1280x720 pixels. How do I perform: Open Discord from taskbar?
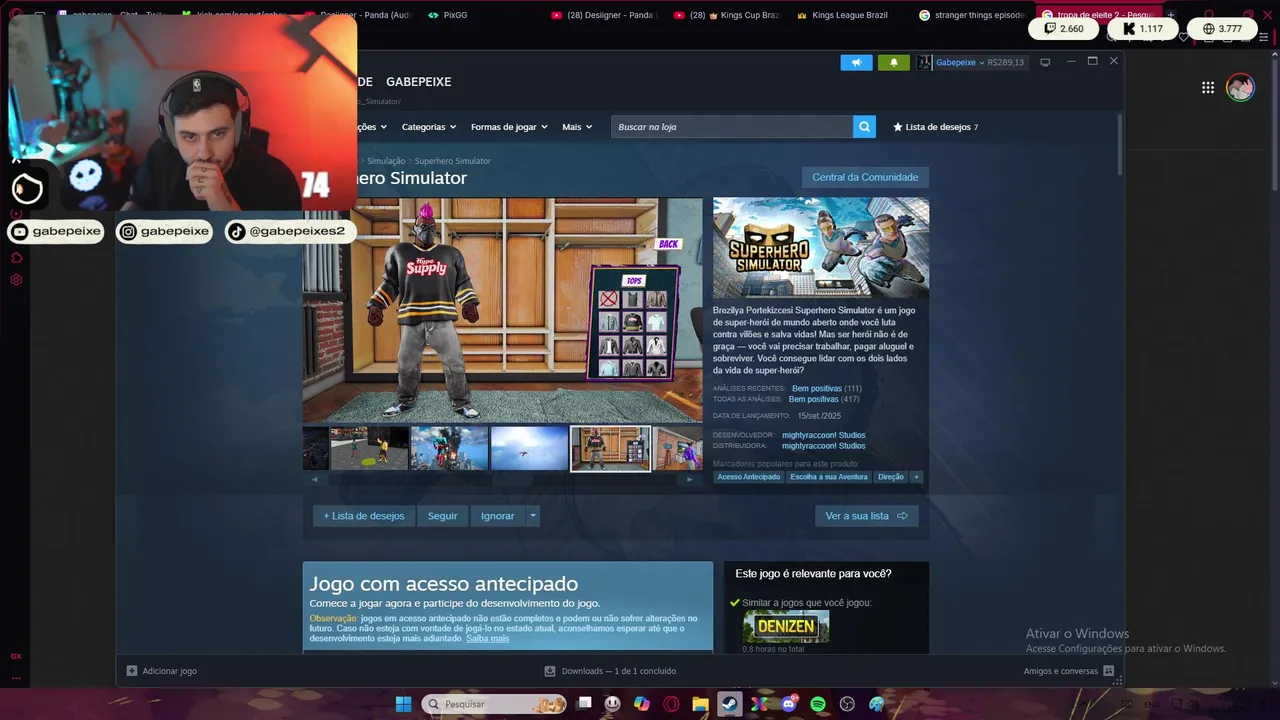pos(788,704)
